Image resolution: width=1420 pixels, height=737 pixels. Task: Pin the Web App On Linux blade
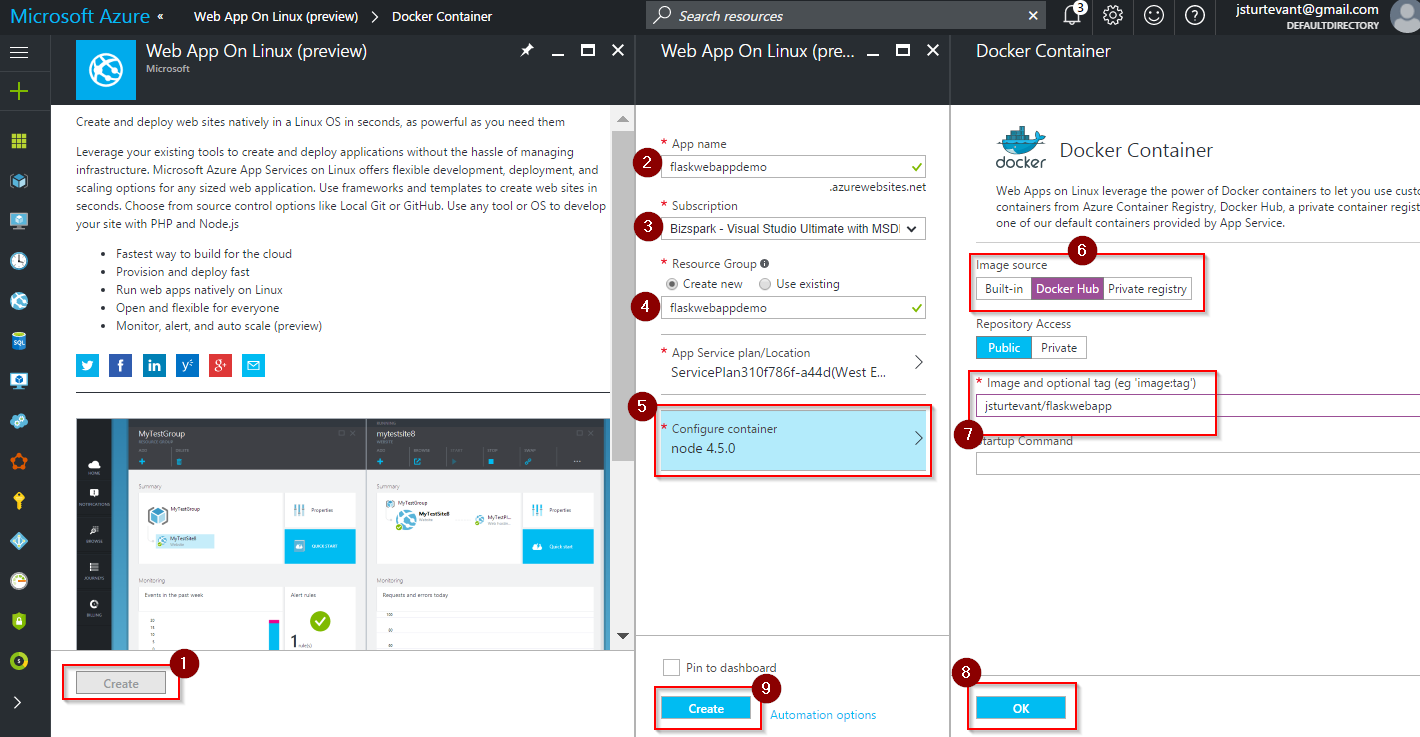527,50
